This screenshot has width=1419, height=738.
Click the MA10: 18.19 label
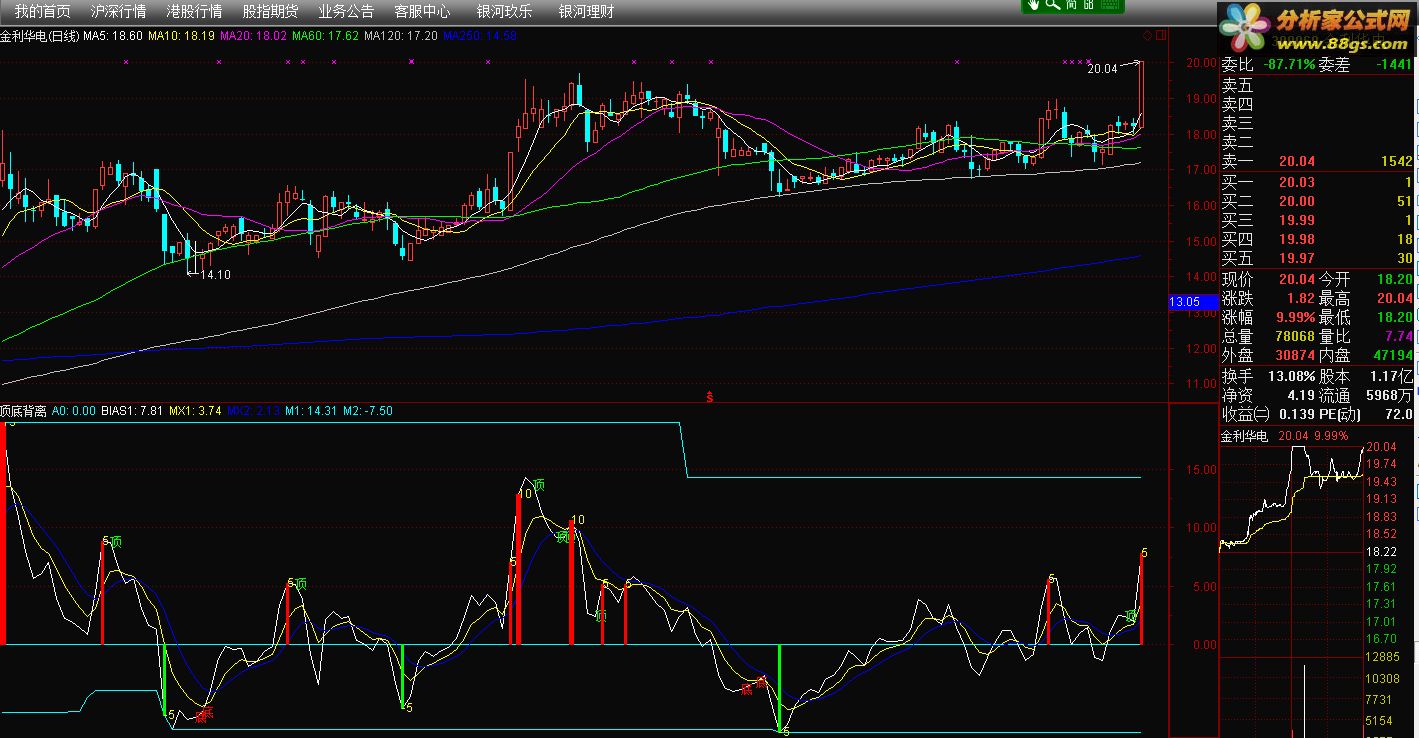point(181,36)
